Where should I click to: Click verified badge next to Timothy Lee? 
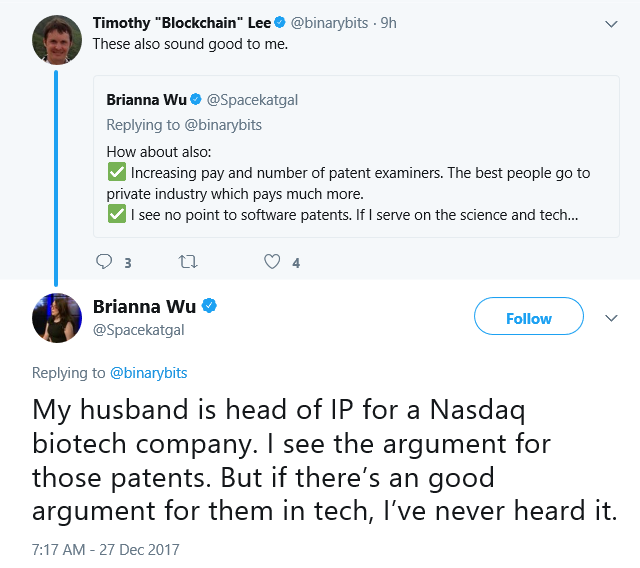click(x=280, y=22)
